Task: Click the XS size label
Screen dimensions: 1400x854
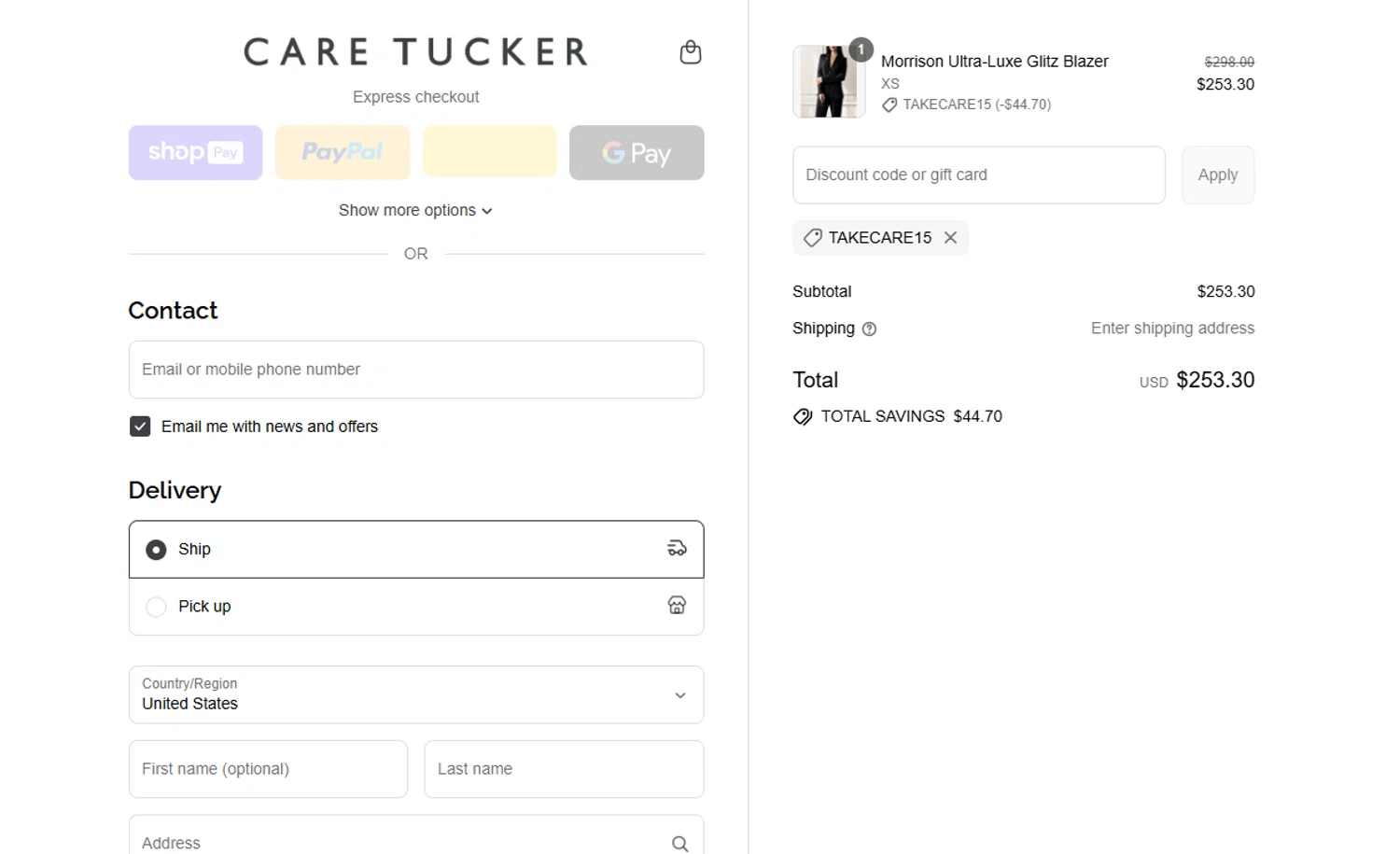Action: pyautogui.click(x=890, y=84)
